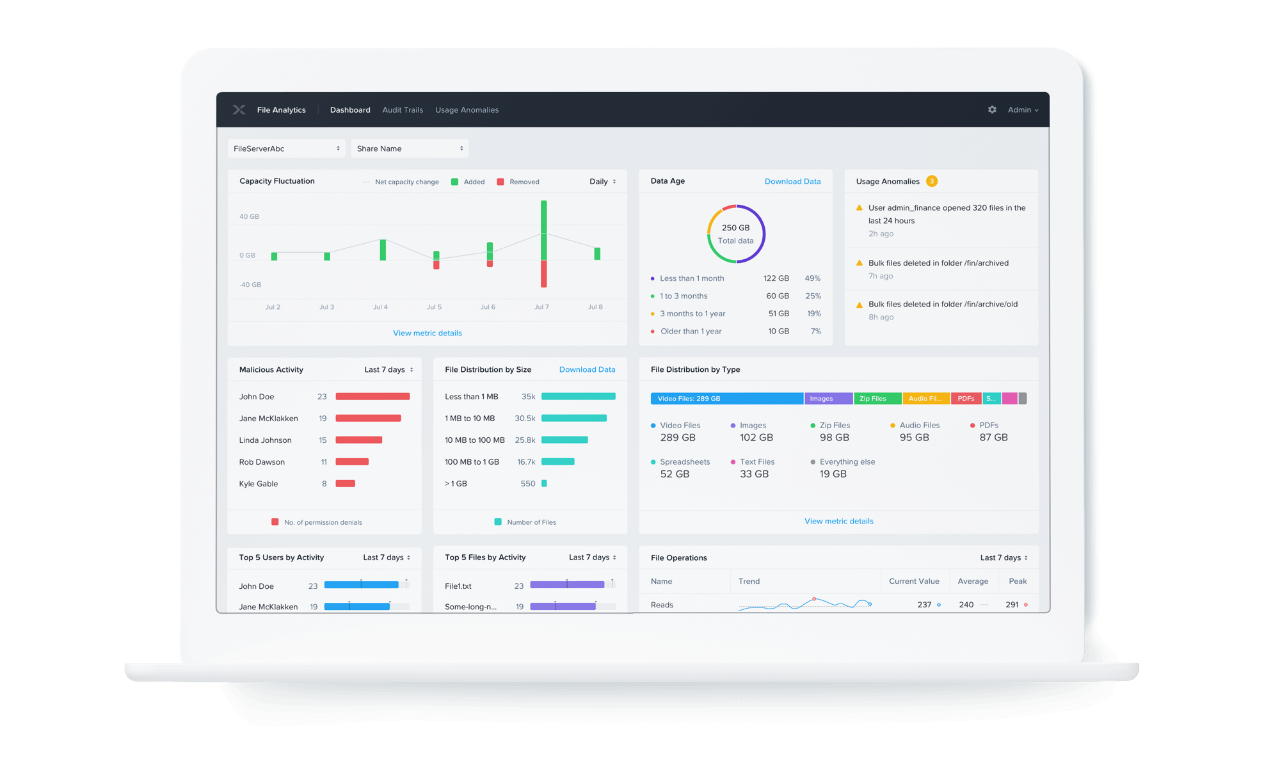Open the Usage Anomalies page
The image size is (1280, 768).
point(467,110)
